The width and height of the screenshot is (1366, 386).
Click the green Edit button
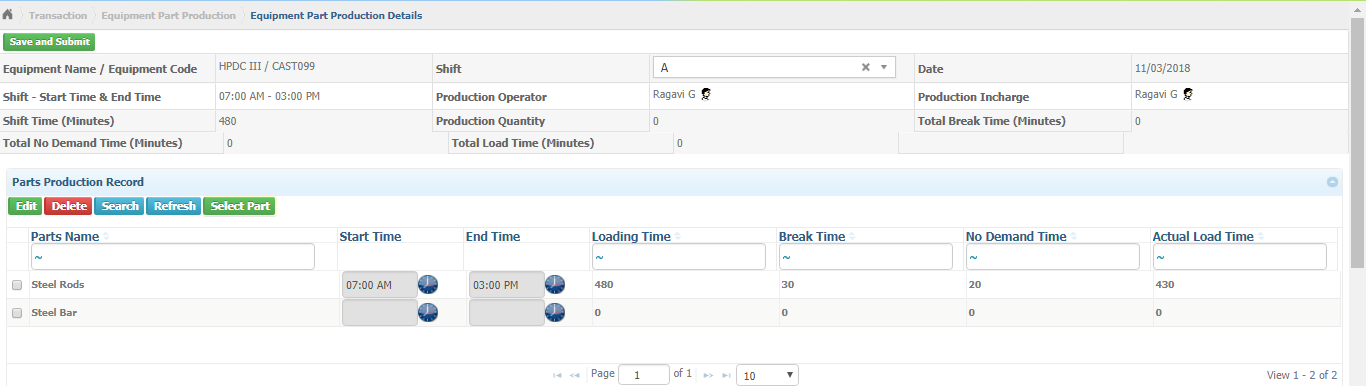click(26, 206)
